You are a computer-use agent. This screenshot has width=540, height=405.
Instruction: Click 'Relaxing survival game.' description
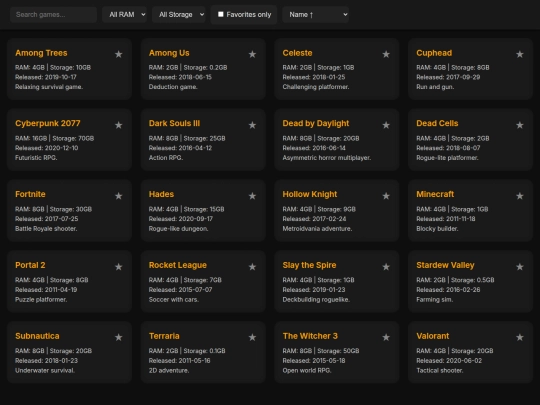49,87
